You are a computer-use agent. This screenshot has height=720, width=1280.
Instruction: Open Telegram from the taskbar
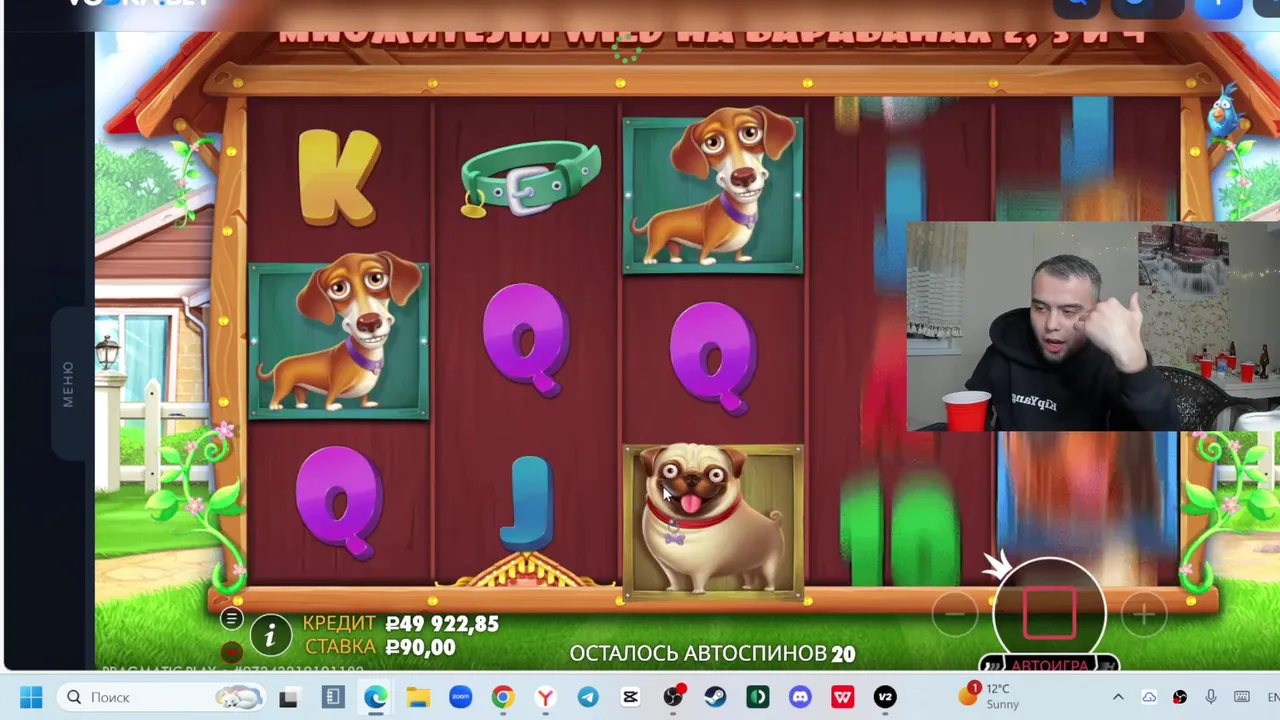[x=588, y=697]
